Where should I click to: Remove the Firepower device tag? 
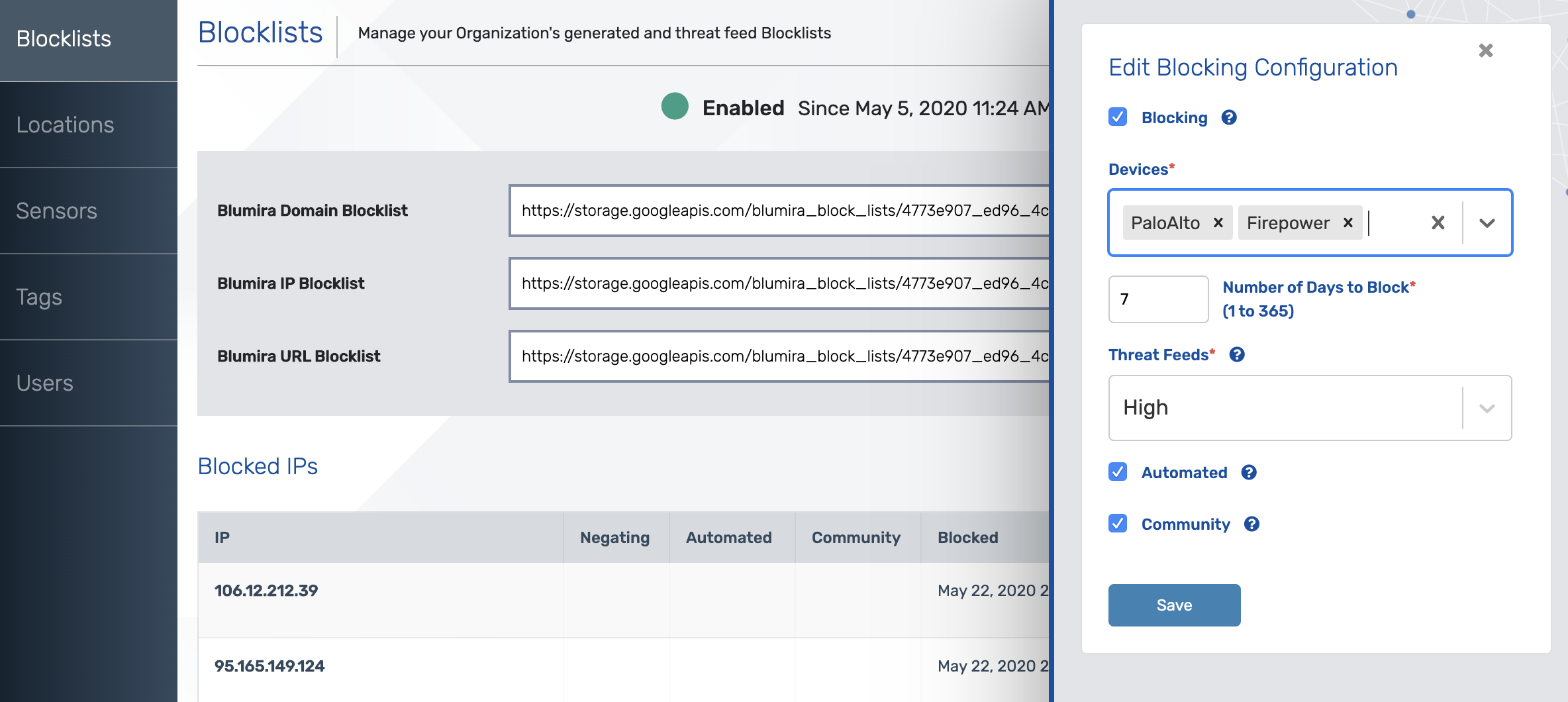point(1347,223)
